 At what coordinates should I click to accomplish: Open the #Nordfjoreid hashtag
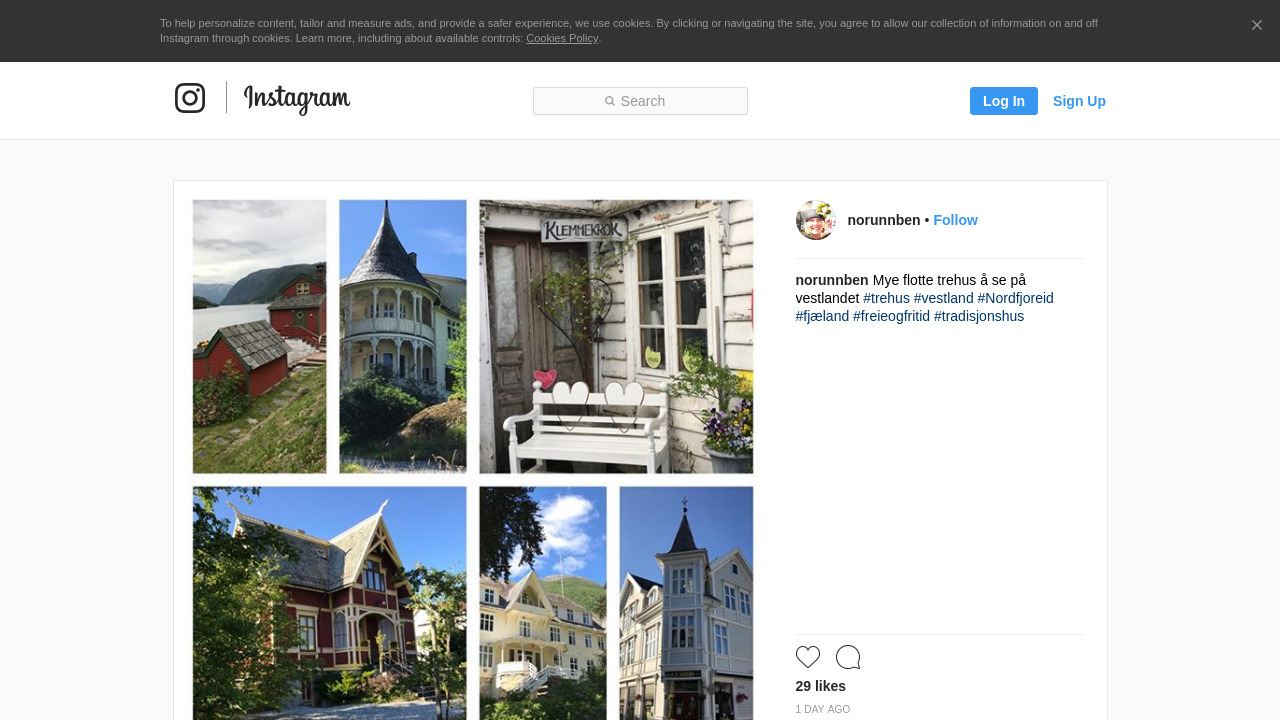point(1015,298)
